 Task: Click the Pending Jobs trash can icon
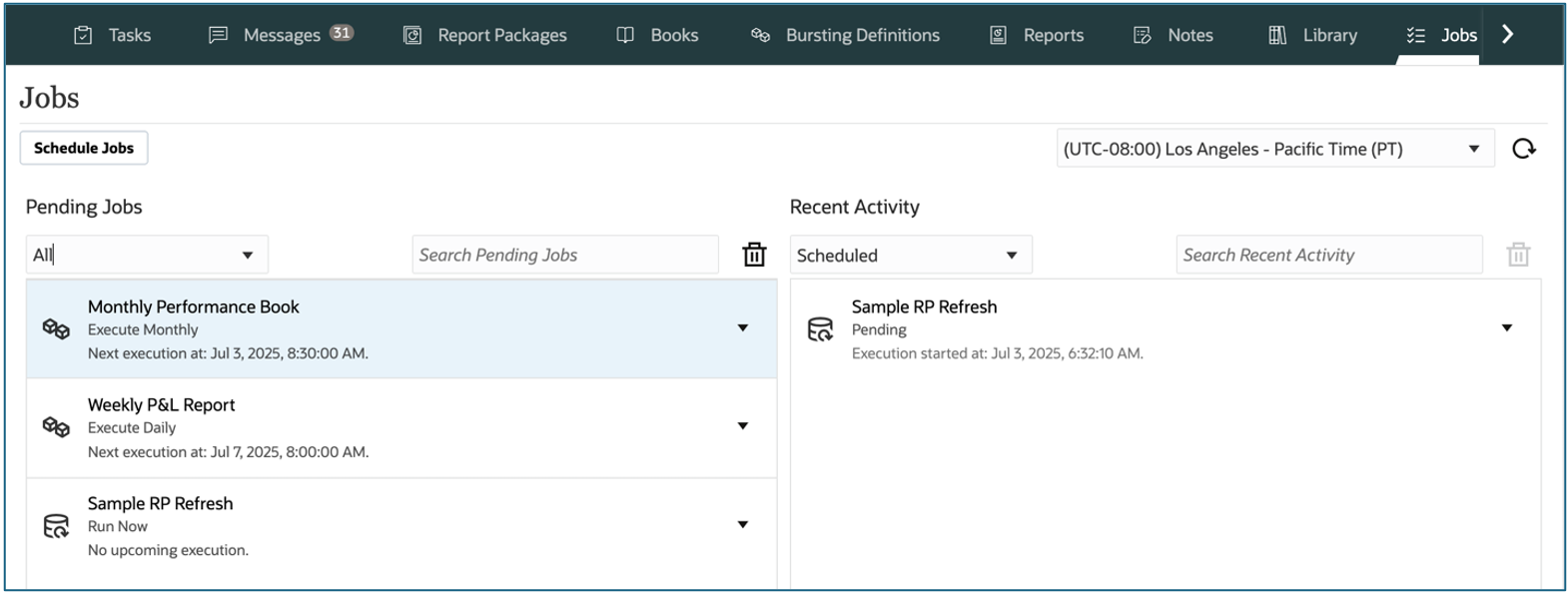[x=754, y=256]
